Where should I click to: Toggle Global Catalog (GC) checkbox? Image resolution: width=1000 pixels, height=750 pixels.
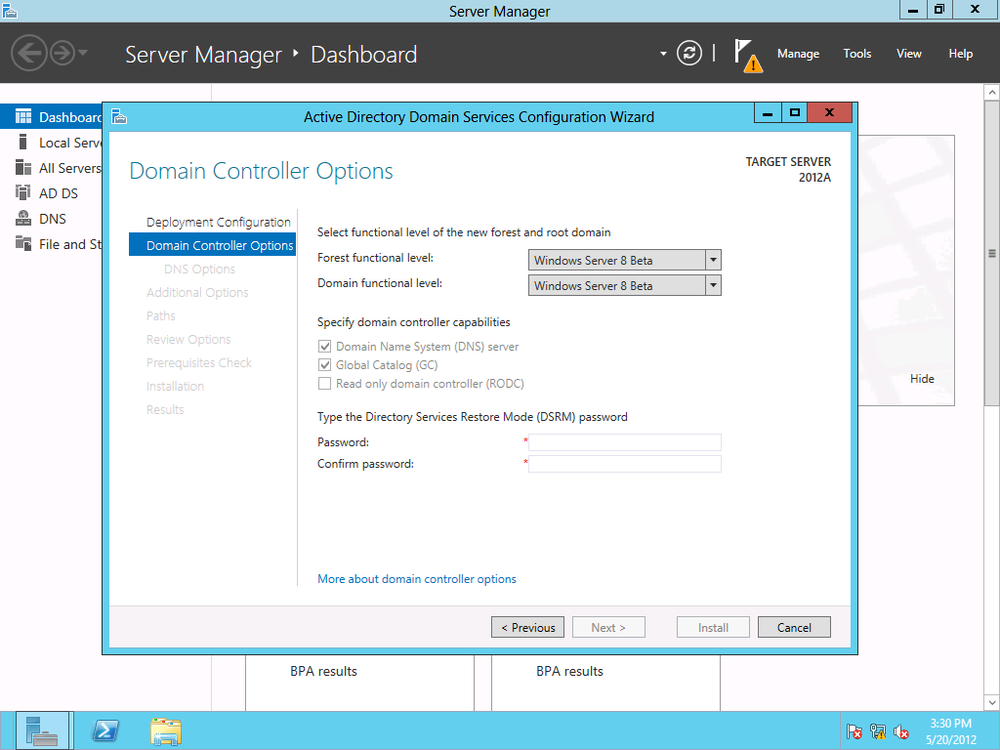325,365
